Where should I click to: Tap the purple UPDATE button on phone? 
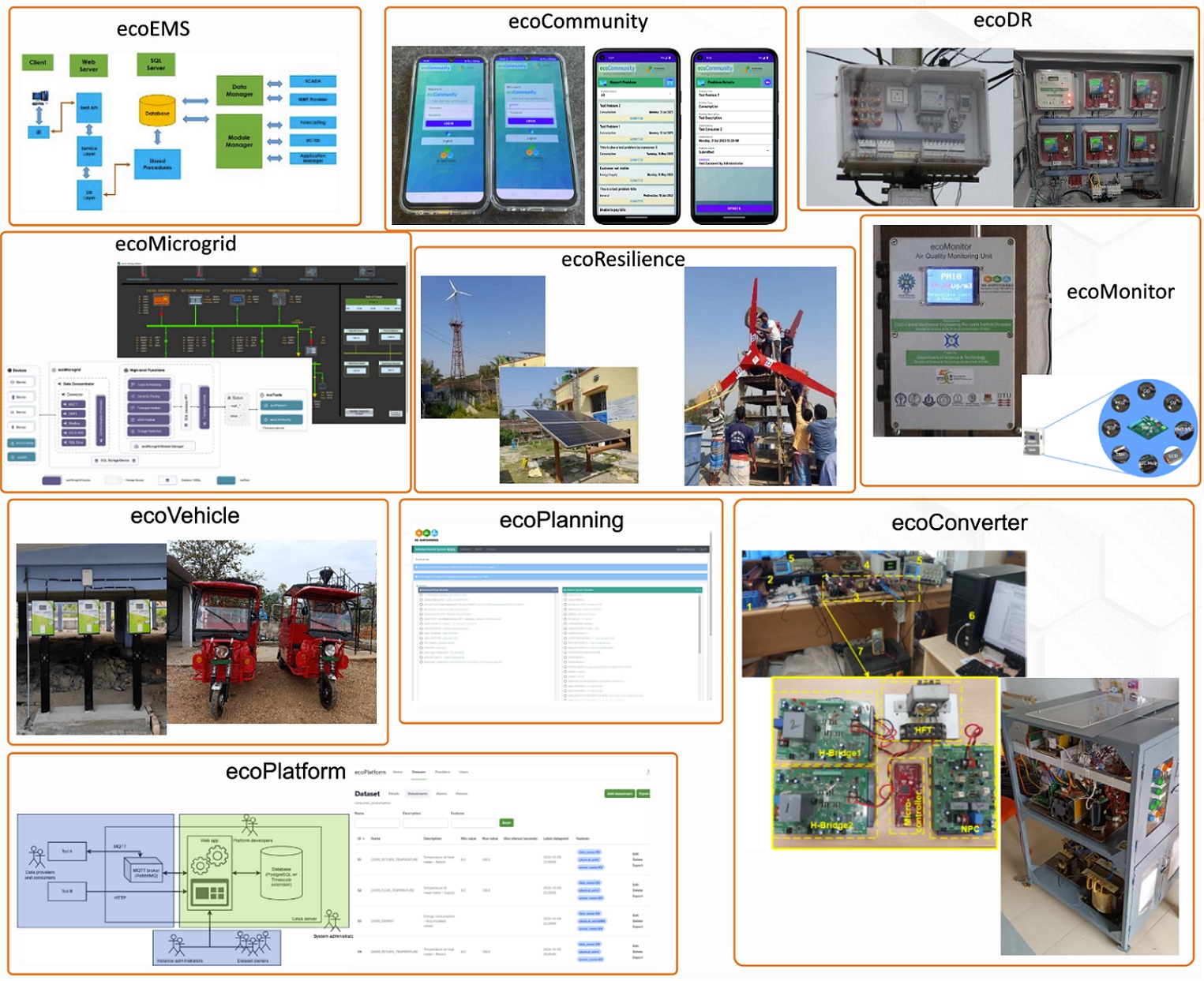[733, 208]
